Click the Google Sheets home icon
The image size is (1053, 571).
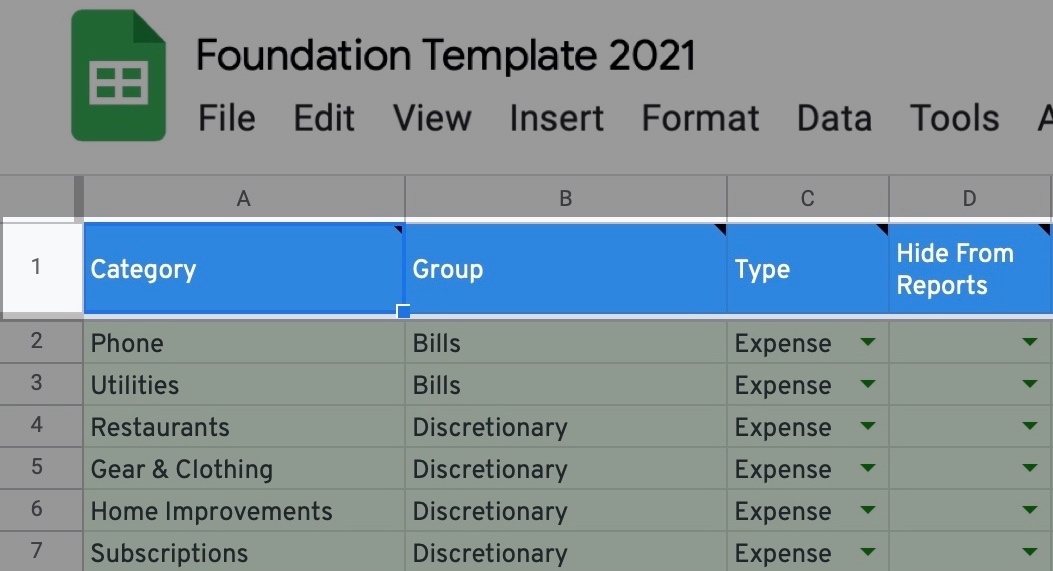[x=118, y=75]
